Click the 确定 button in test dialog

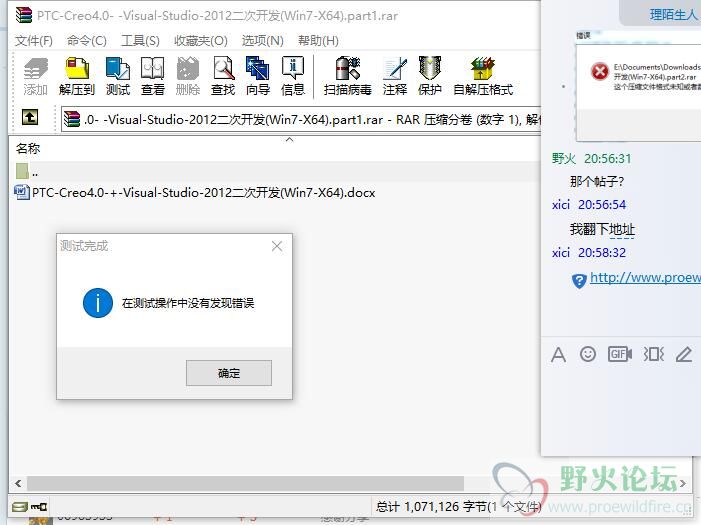229,373
